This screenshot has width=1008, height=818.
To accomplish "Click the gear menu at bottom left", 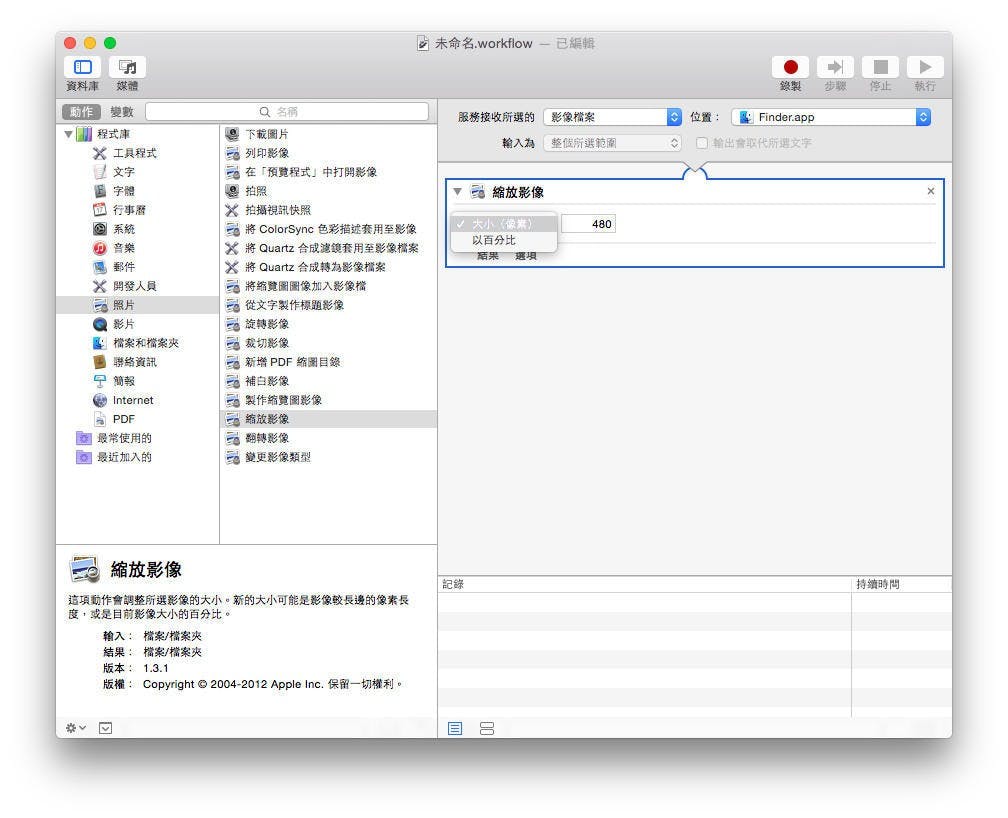I will tap(76, 728).
